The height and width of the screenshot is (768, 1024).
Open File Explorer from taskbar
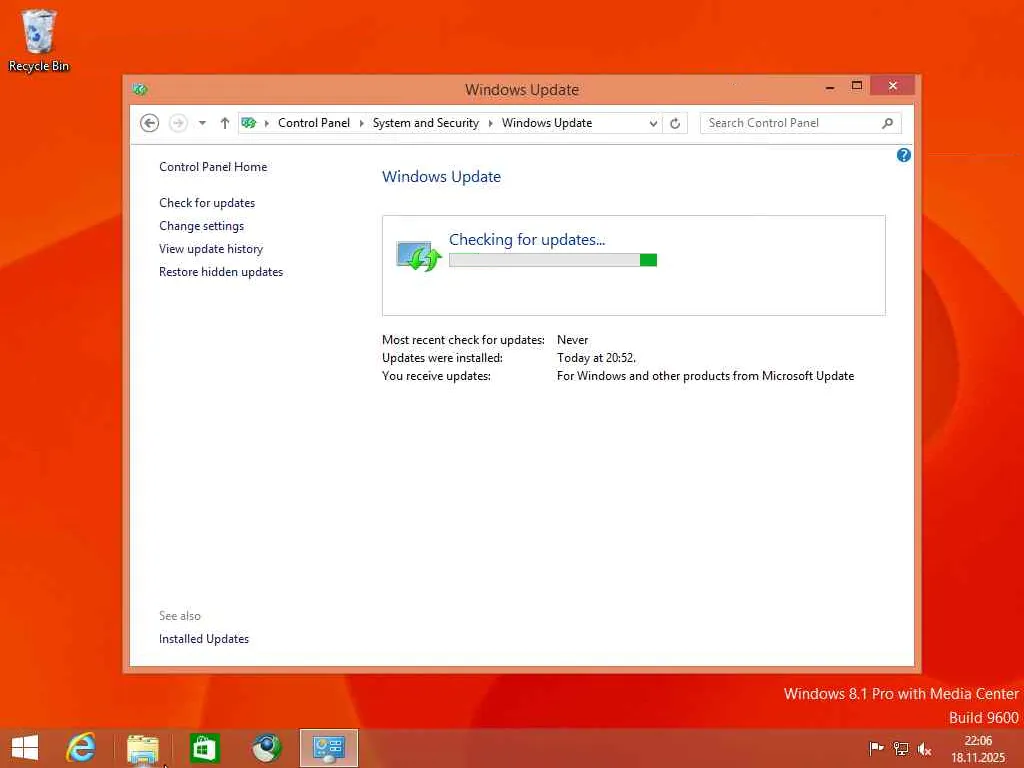click(x=143, y=748)
